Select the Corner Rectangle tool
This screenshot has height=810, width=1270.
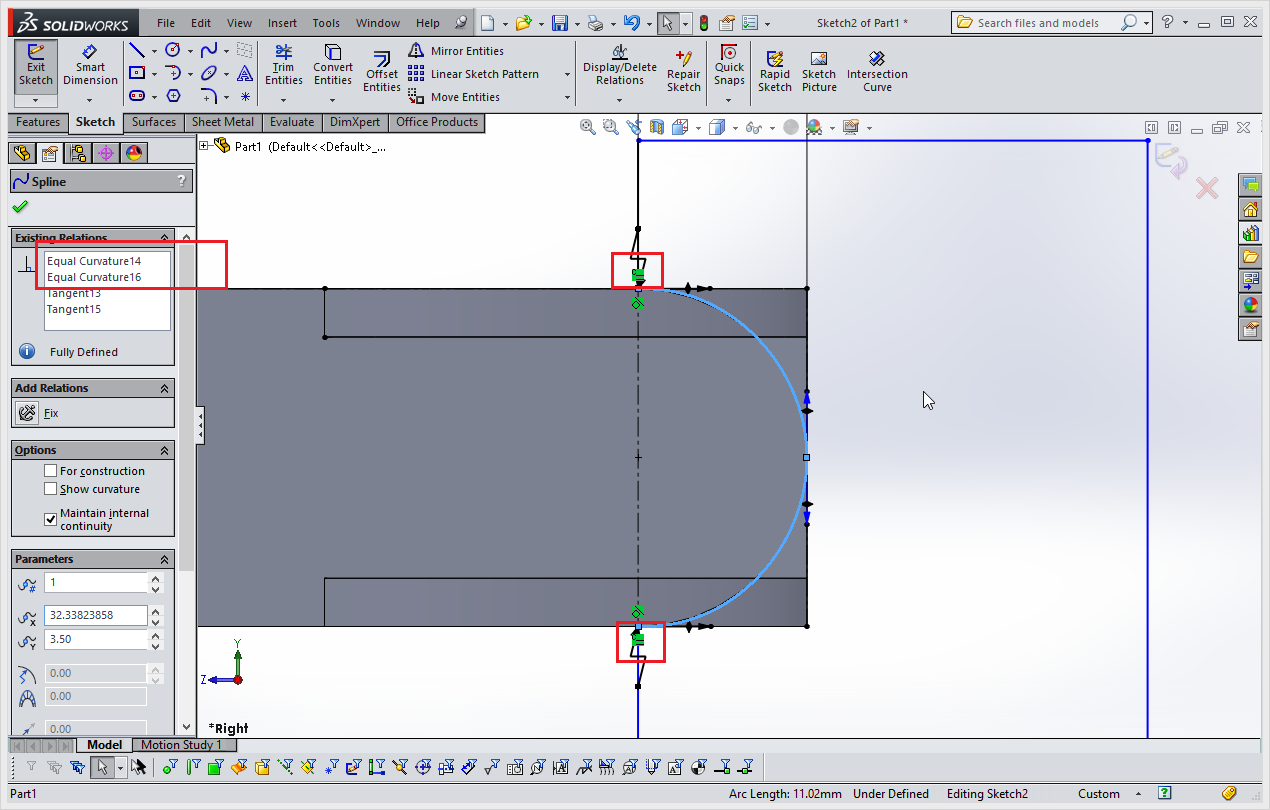137,73
